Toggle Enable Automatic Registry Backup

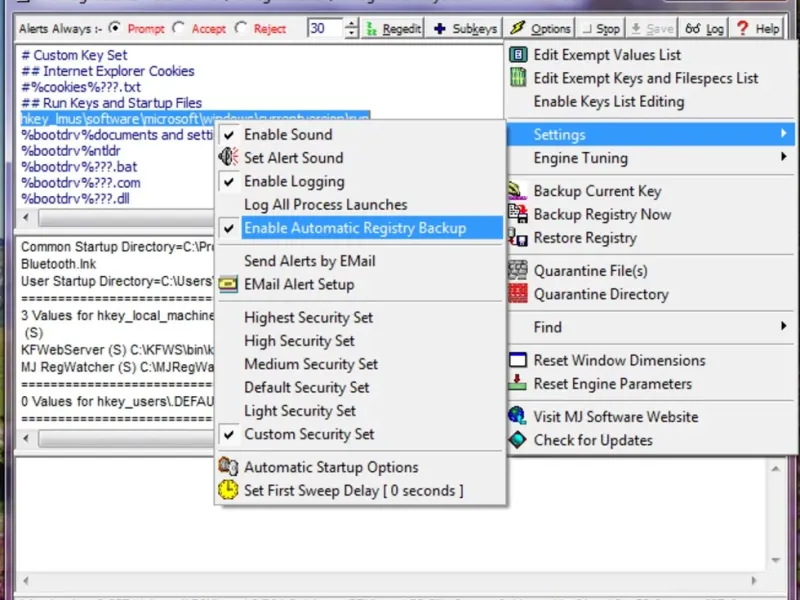[x=360, y=228]
